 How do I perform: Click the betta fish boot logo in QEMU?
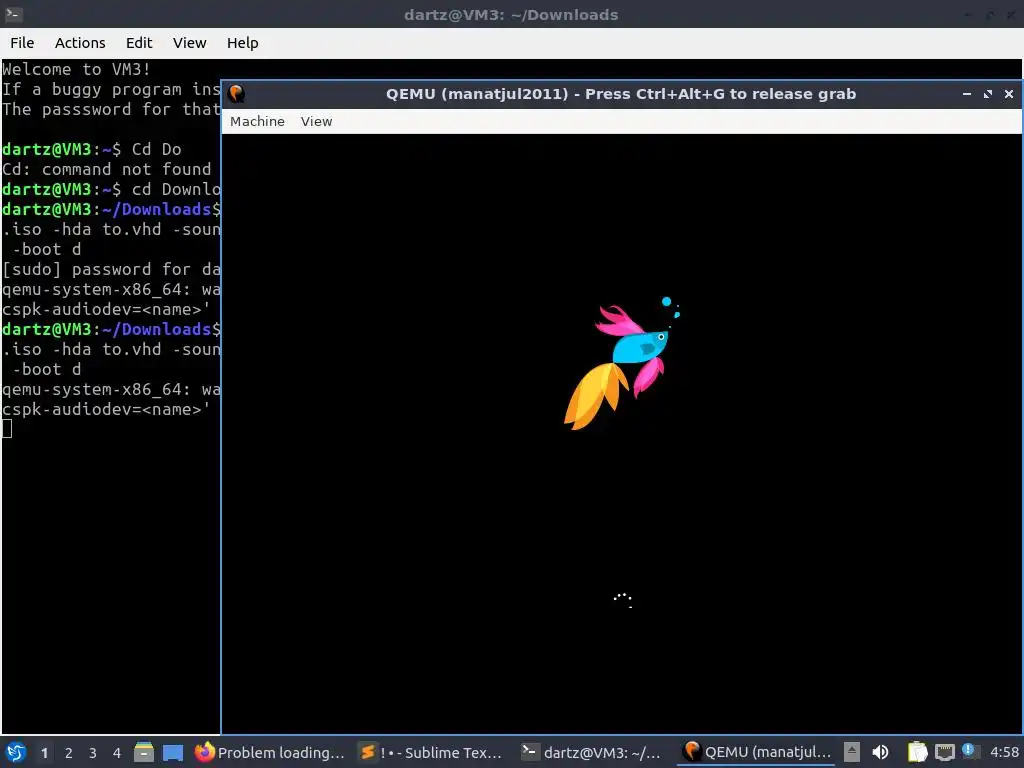tap(622, 363)
